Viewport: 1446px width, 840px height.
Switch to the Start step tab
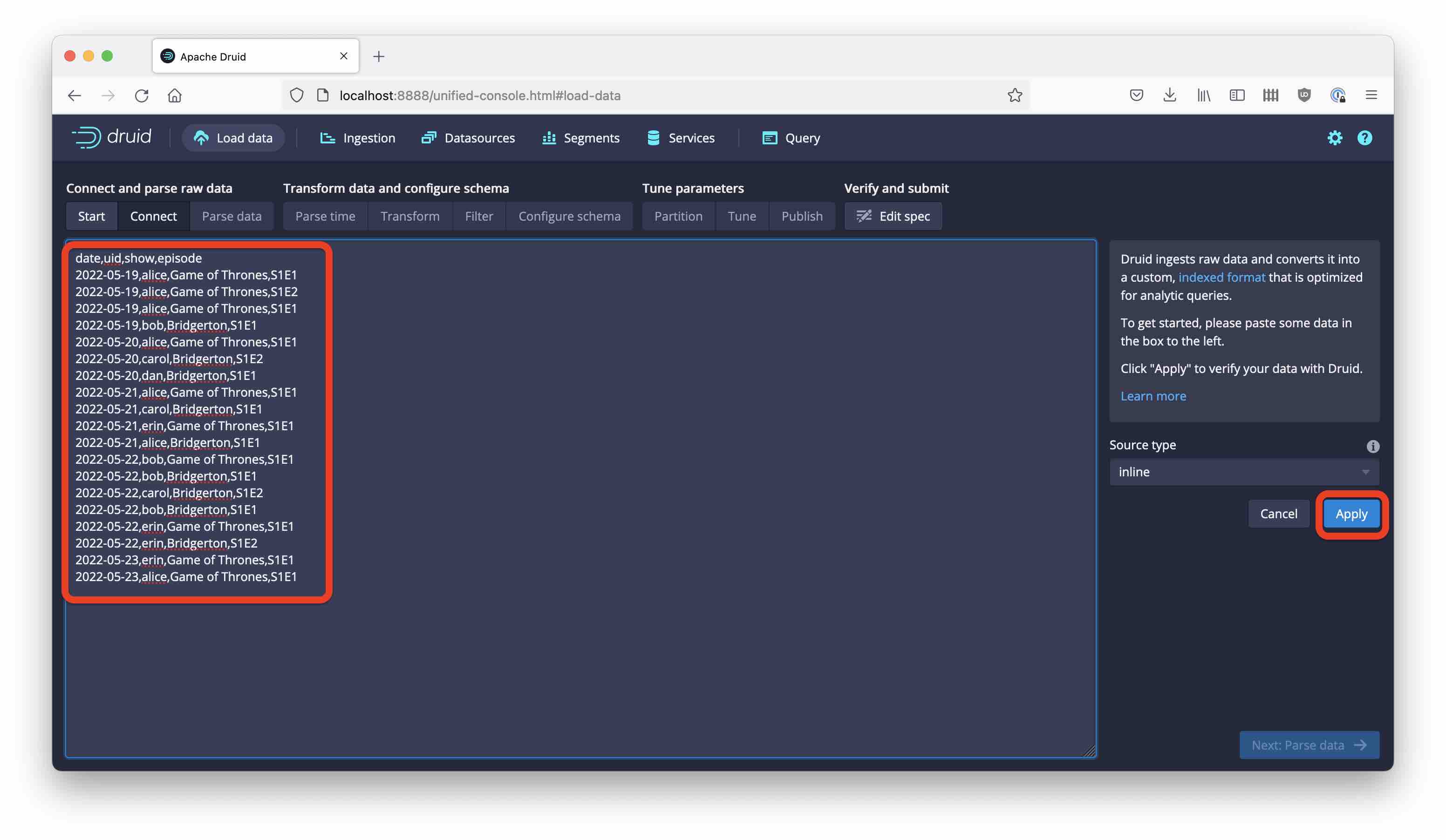tap(91, 216)
